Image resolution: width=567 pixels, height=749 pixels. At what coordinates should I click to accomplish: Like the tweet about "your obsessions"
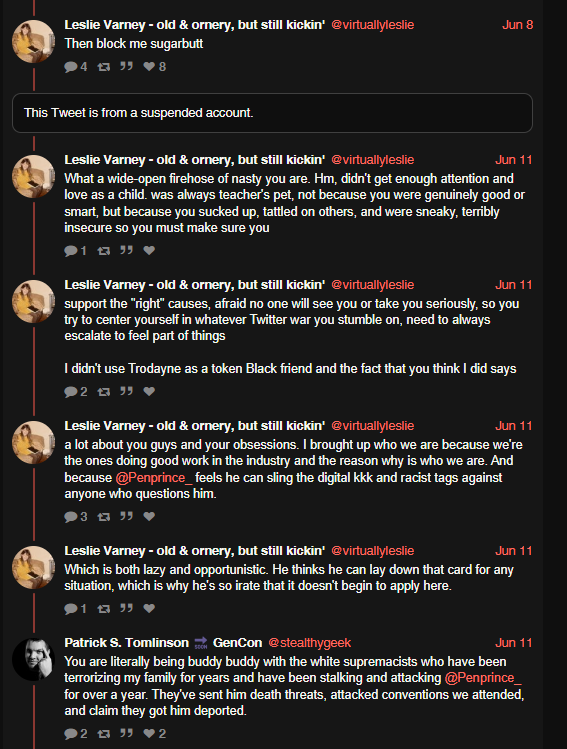click(150, 516)
